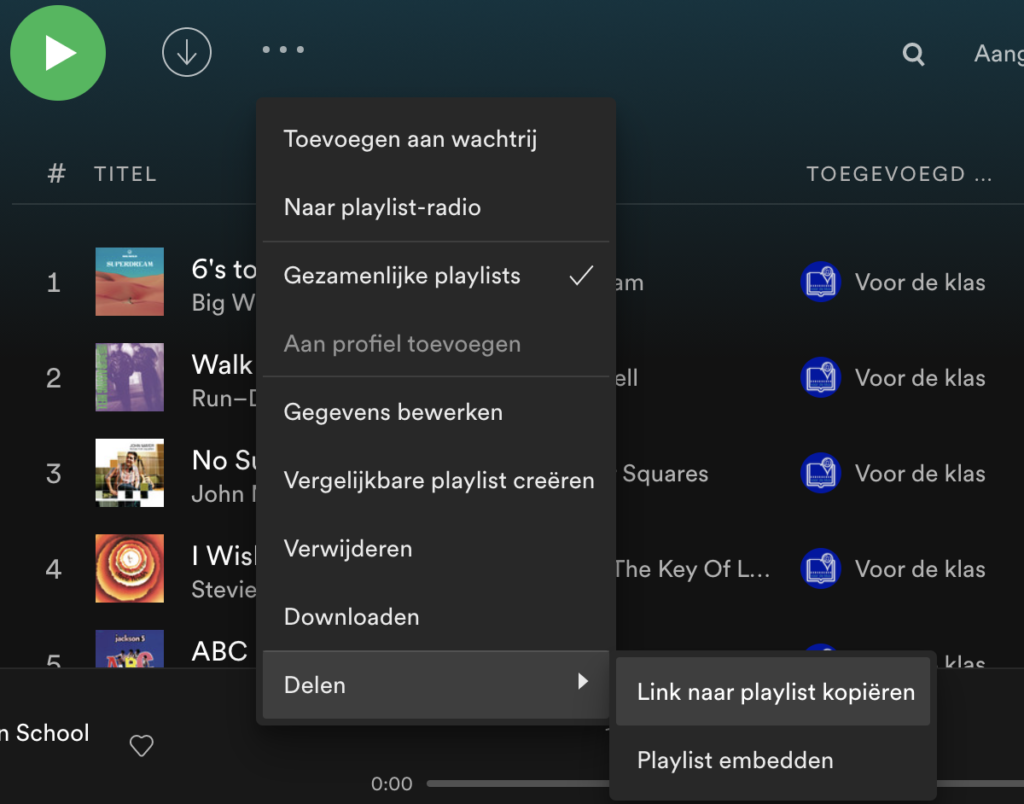Click the search magnifier icon
This screenshot has width=1024, height=804.
[x=912, y=54]
